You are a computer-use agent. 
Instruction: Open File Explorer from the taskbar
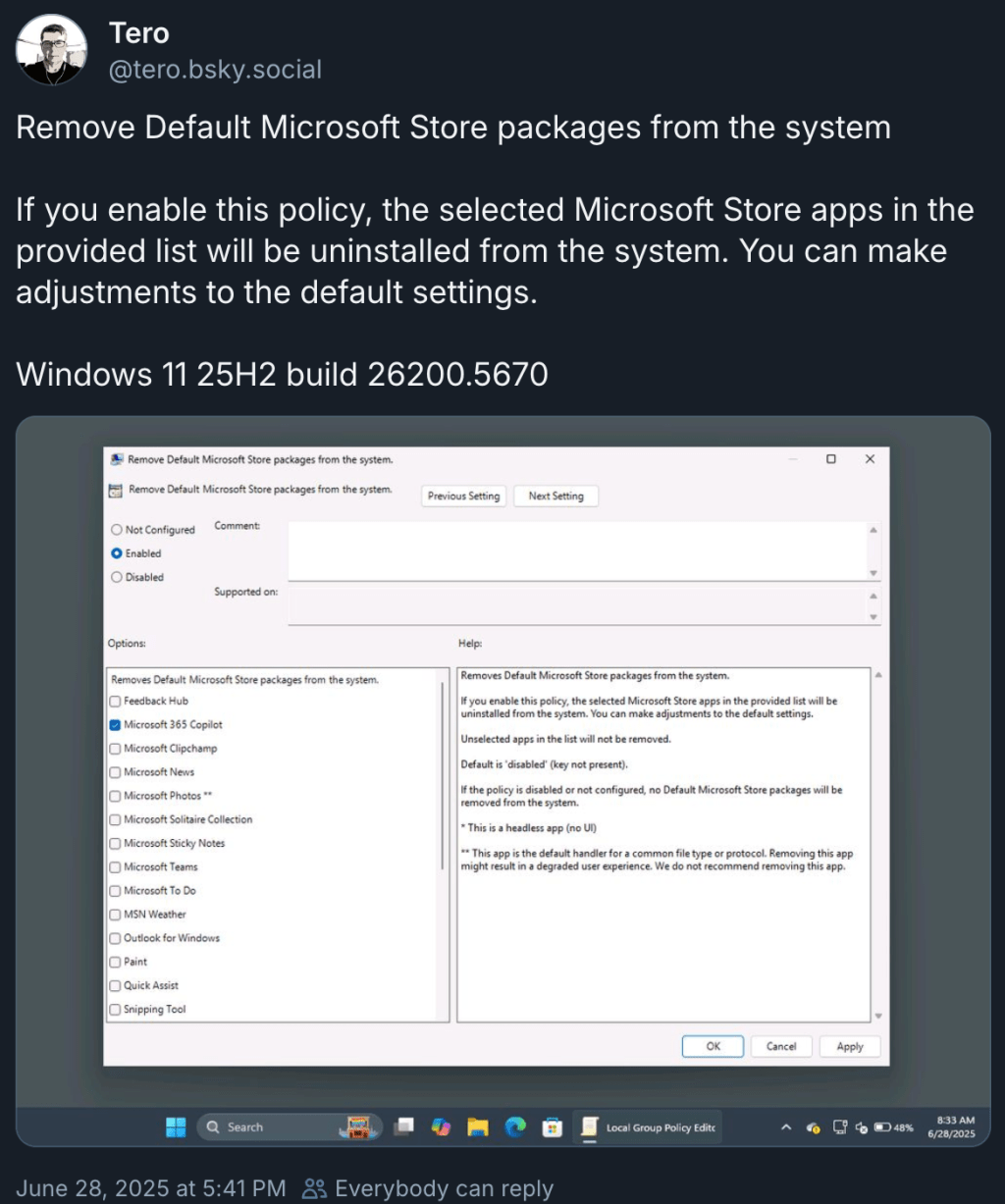coord(477,1126)
